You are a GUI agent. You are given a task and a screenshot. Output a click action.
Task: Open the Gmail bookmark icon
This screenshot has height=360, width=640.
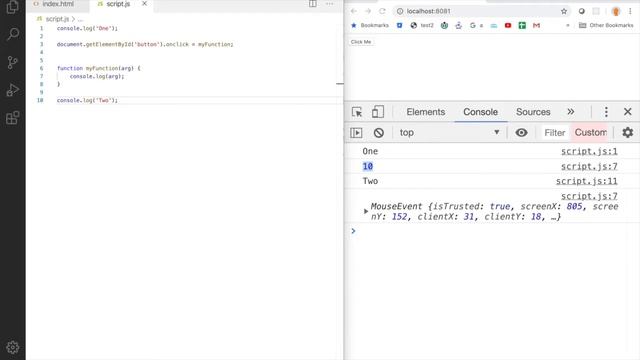536,25
